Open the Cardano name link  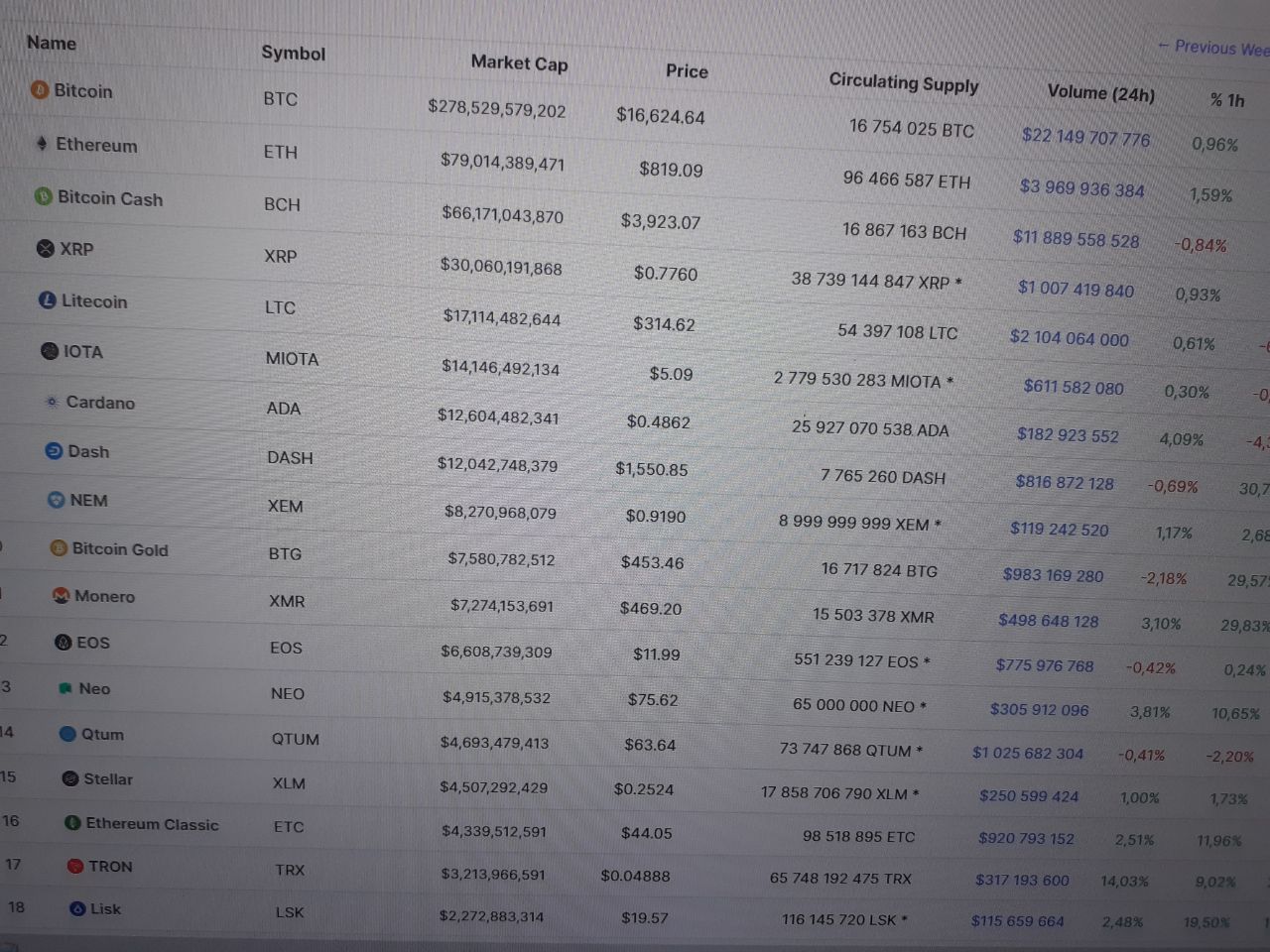[100, 402]
